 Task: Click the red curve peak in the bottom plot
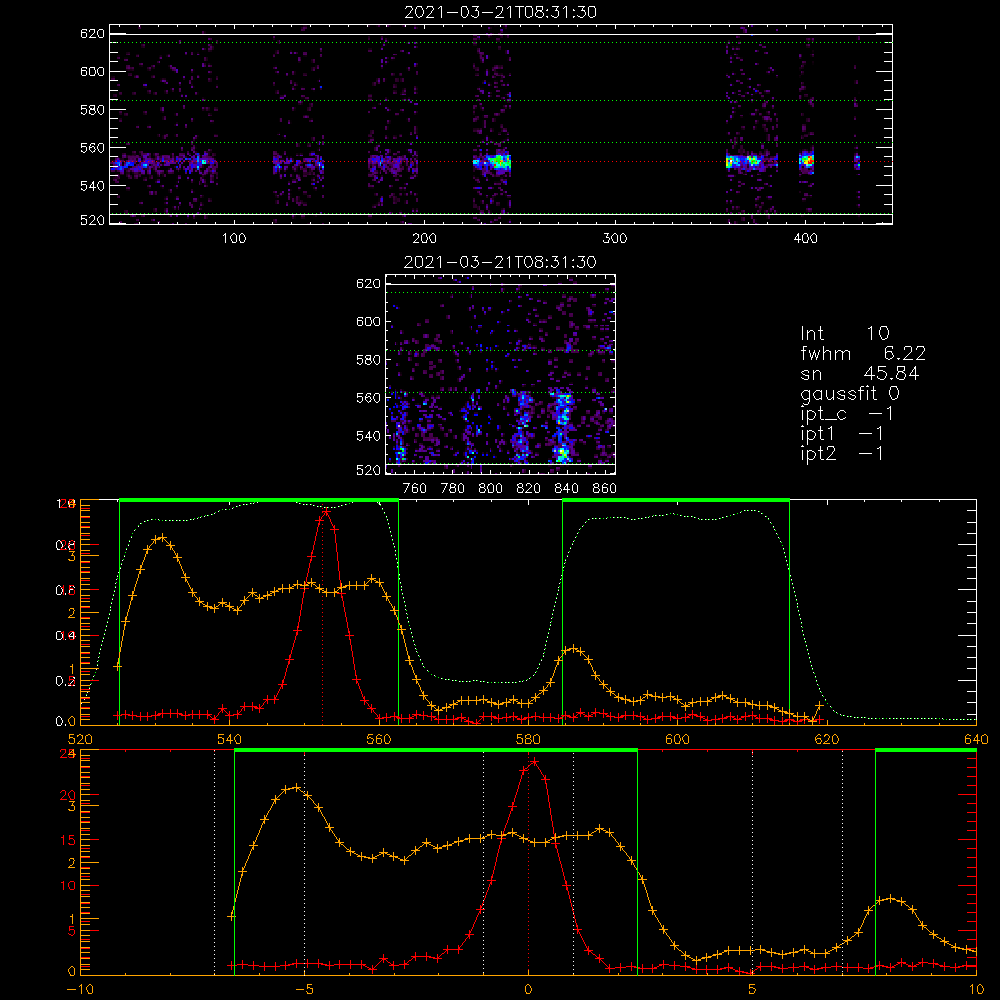click(534, 761)
